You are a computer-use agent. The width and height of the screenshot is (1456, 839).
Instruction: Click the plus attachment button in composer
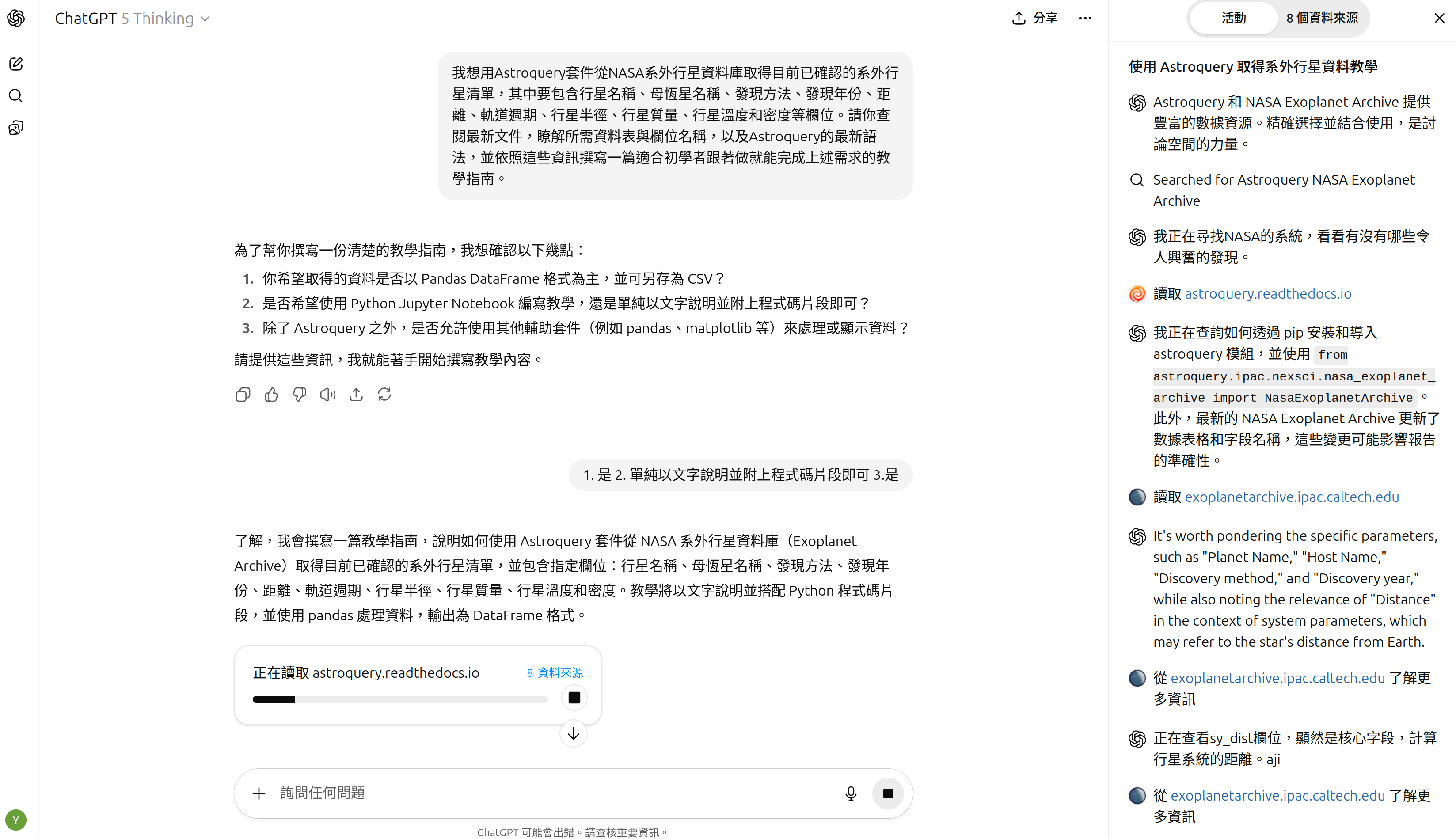tap(259, 793)
